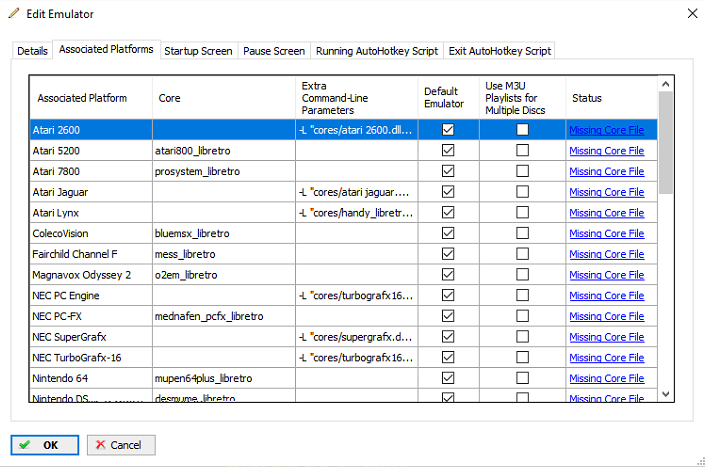Screen dimensions: 705x467
Task: Click Missing Core File for NEC TurboGrafx-16
Action: pos(607,357)
